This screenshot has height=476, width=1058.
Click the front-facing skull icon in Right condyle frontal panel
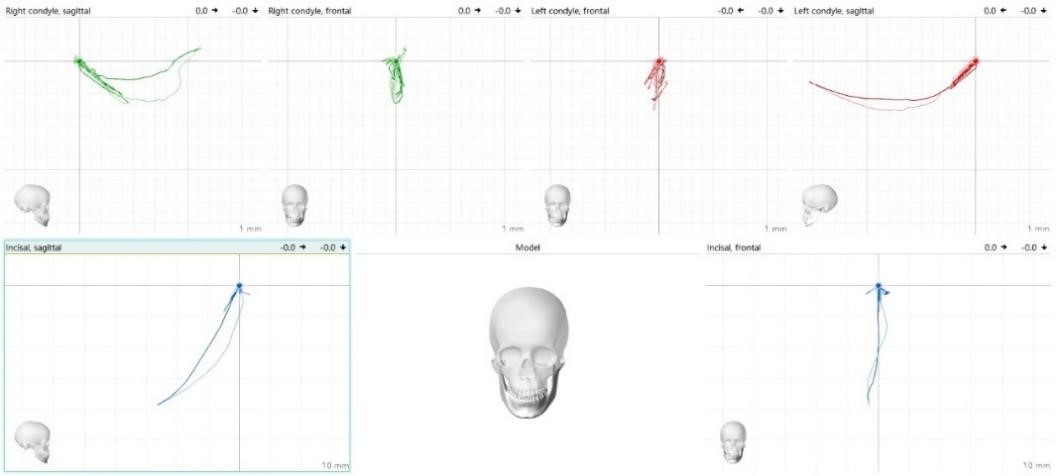295,204
